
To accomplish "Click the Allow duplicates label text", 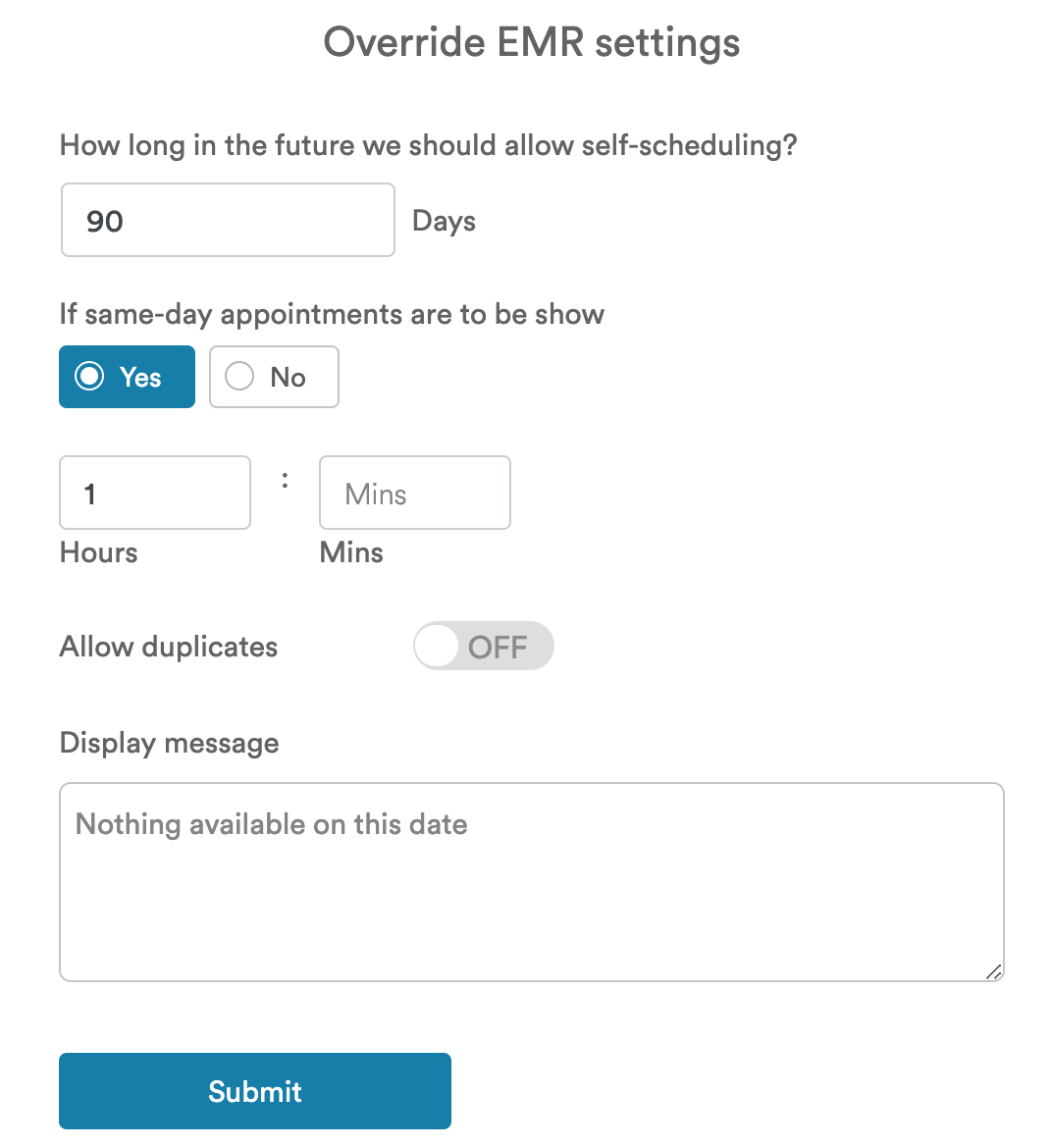I will [169, 647].
